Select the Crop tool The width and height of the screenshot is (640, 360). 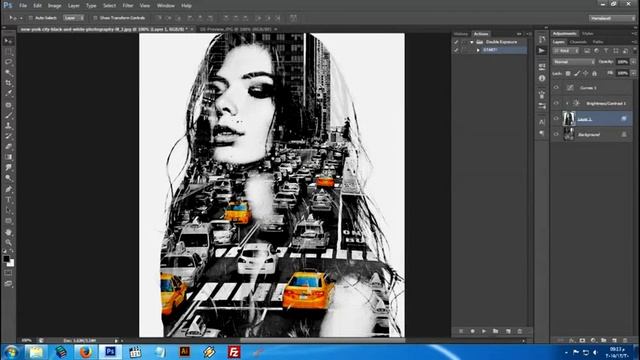click(x=8, y=83)
